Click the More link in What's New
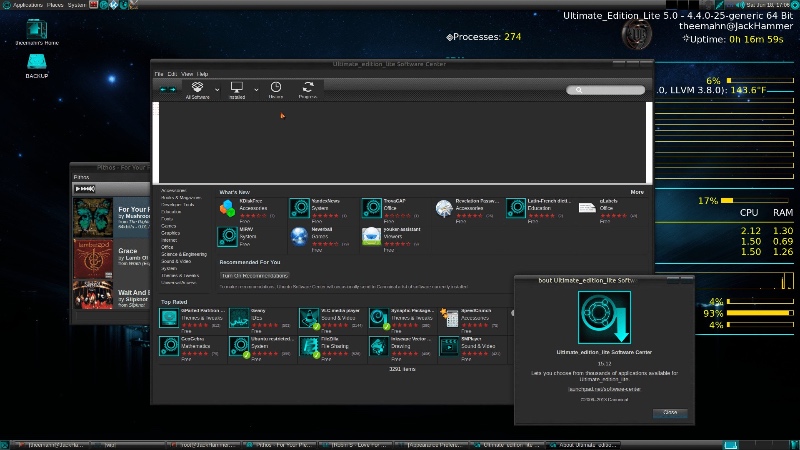This screenshot has width=800, height=450. pyautogui.click(x=637, y=192)
